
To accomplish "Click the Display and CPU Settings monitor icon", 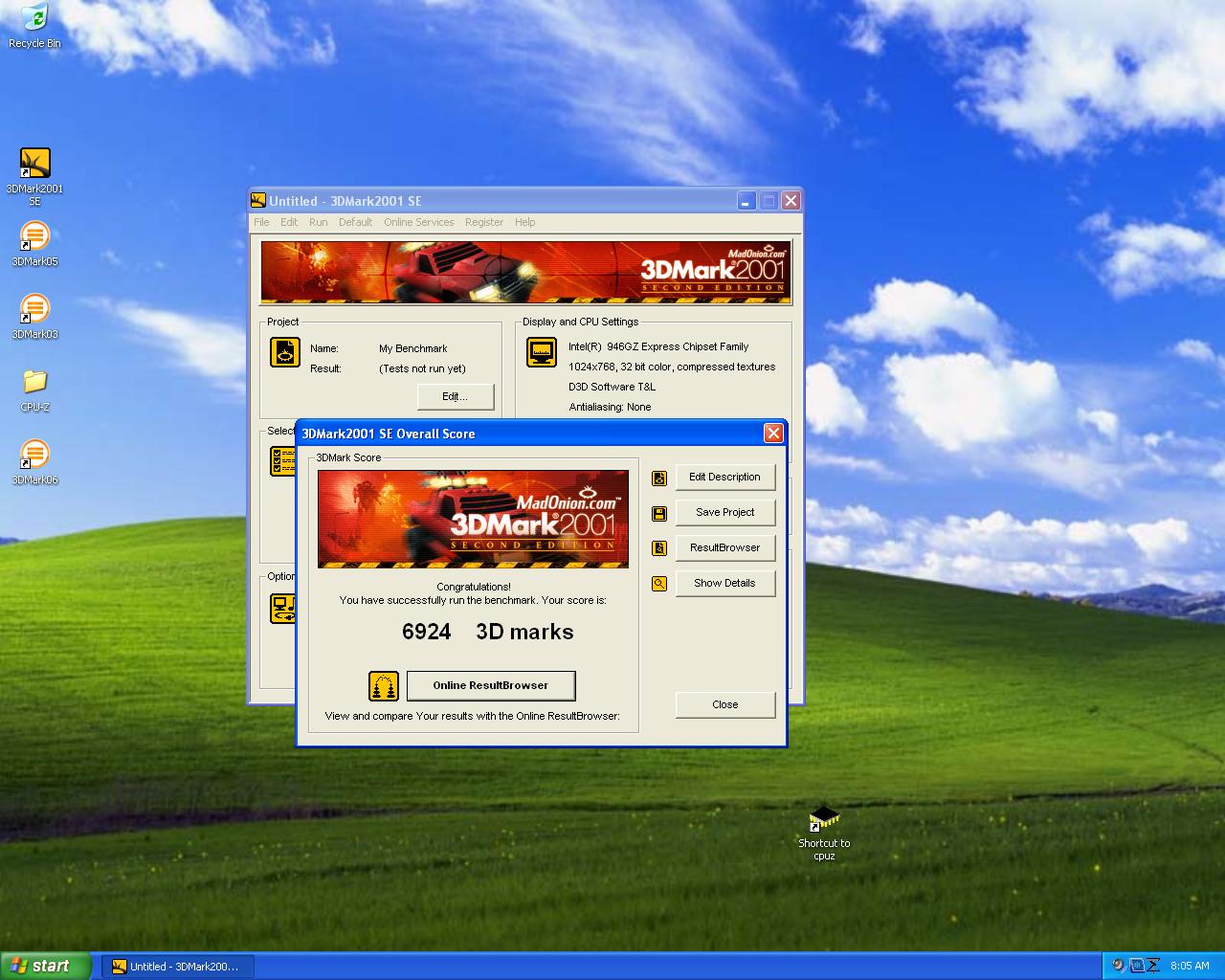I will point(542,352).
